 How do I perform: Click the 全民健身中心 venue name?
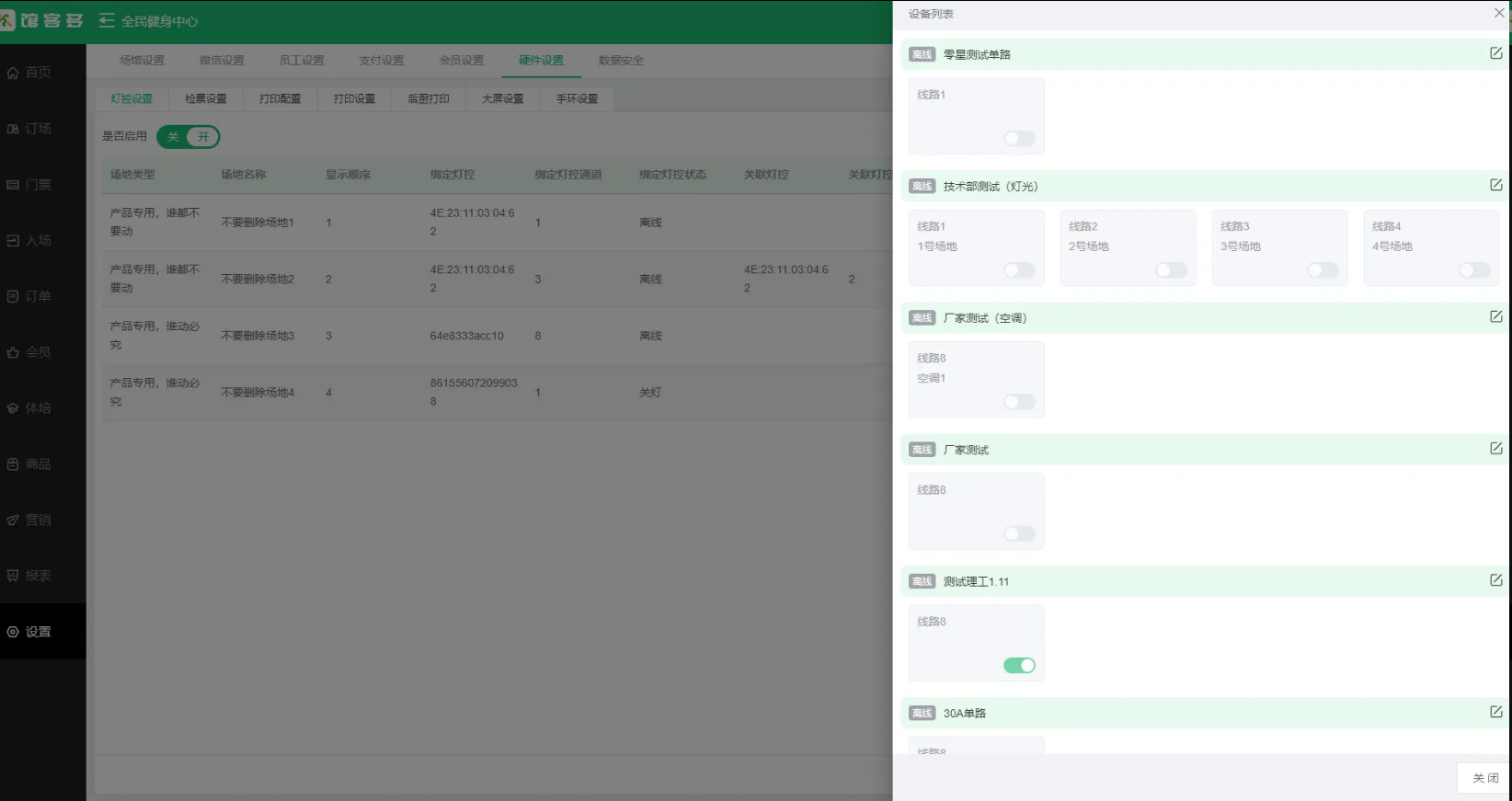coord(159,21)
